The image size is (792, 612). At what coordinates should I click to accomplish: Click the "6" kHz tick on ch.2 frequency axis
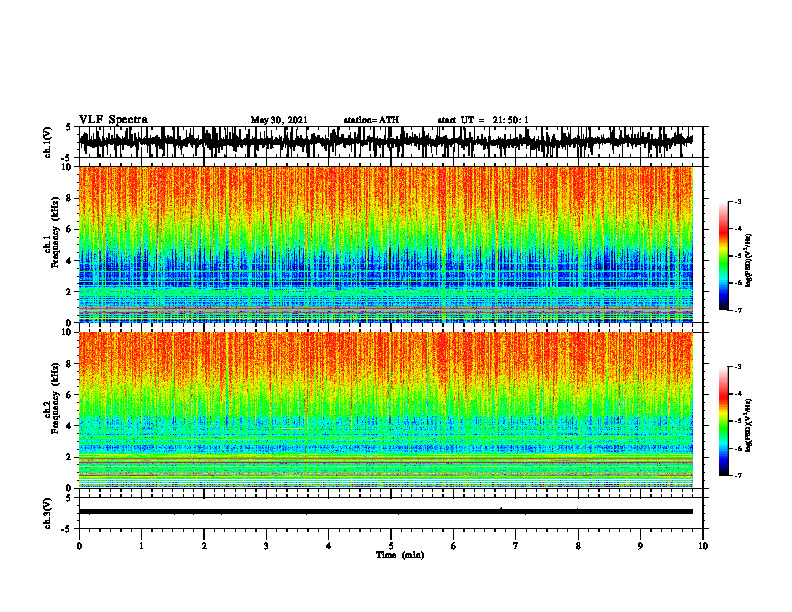click(x=70, y=395)
